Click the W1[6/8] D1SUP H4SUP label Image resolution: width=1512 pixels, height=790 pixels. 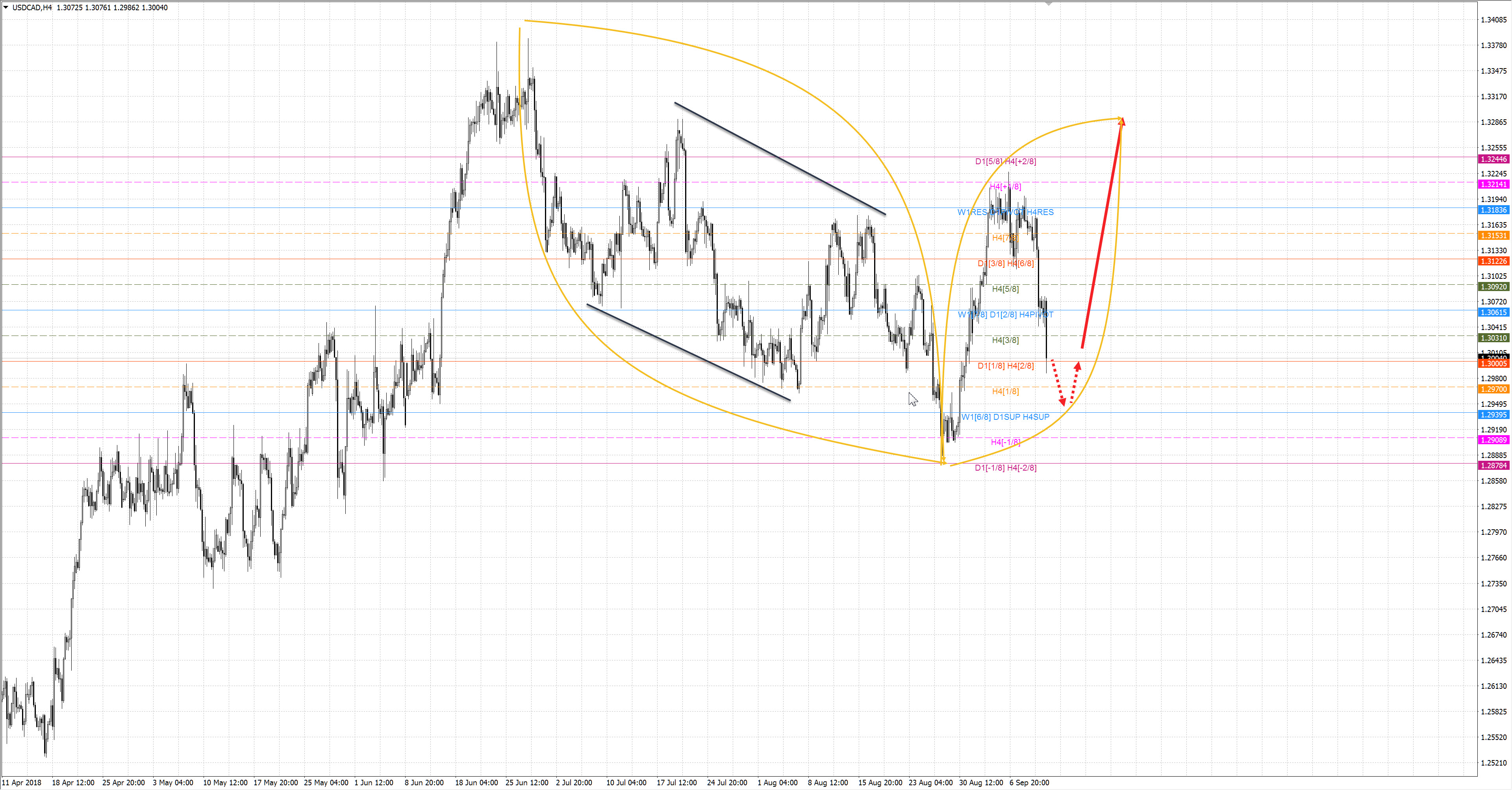click(x=1005, y=417)
